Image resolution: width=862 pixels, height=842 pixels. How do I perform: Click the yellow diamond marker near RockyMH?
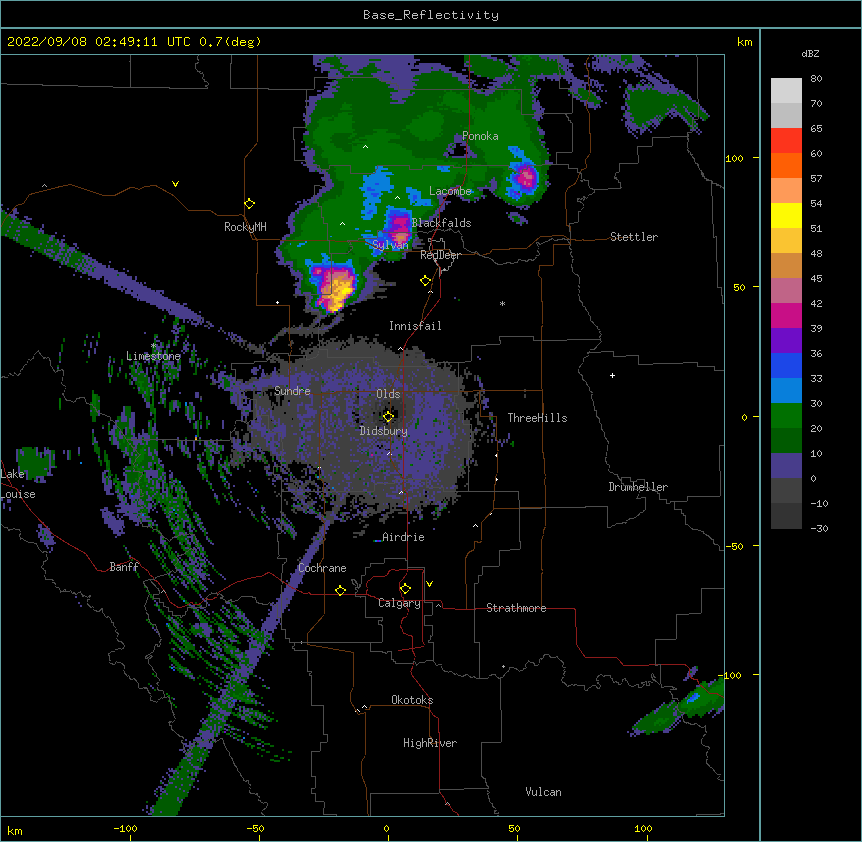(x=249, y=204)
